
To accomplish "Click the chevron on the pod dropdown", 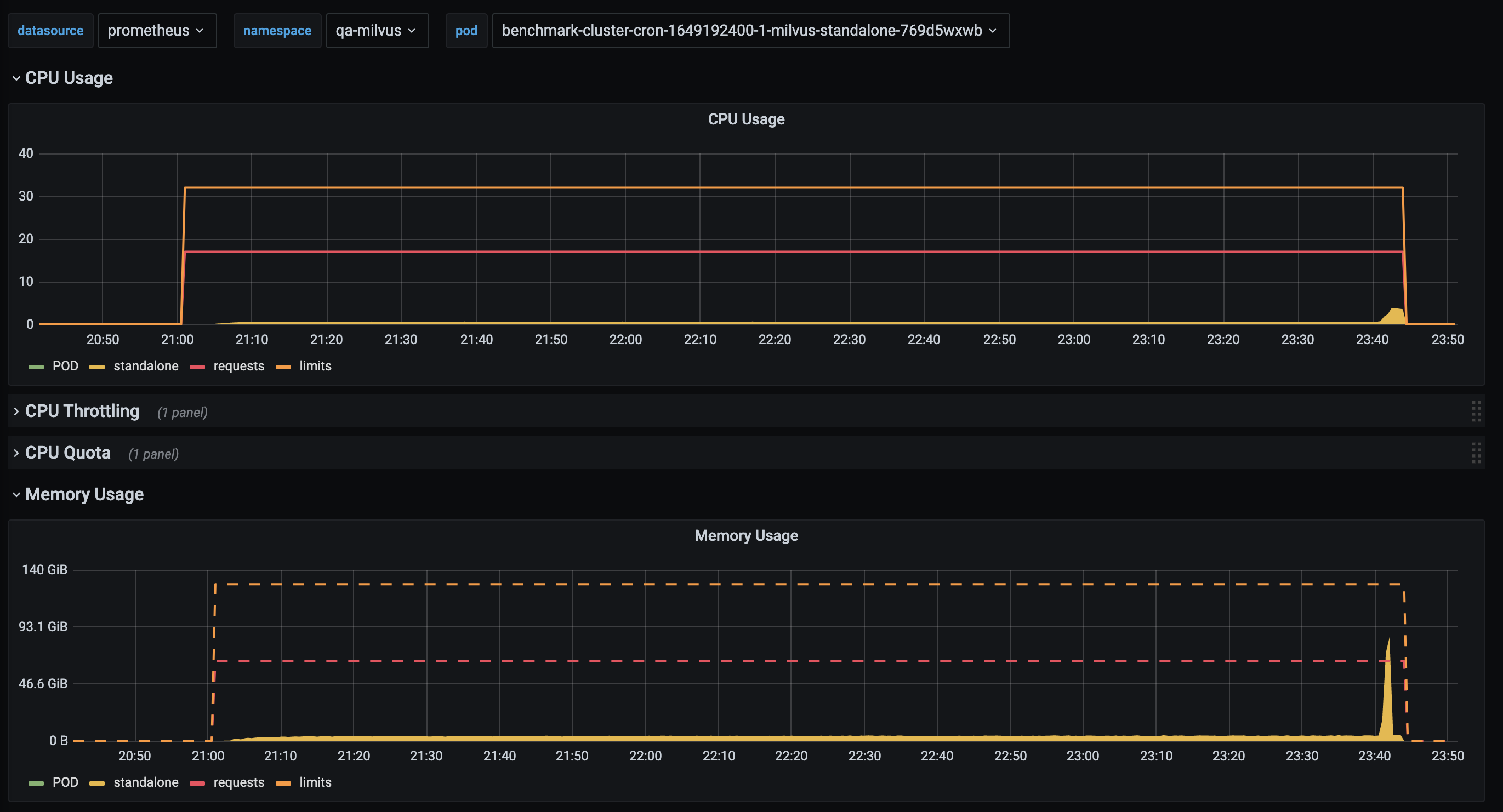I will (x=993, y=31).
